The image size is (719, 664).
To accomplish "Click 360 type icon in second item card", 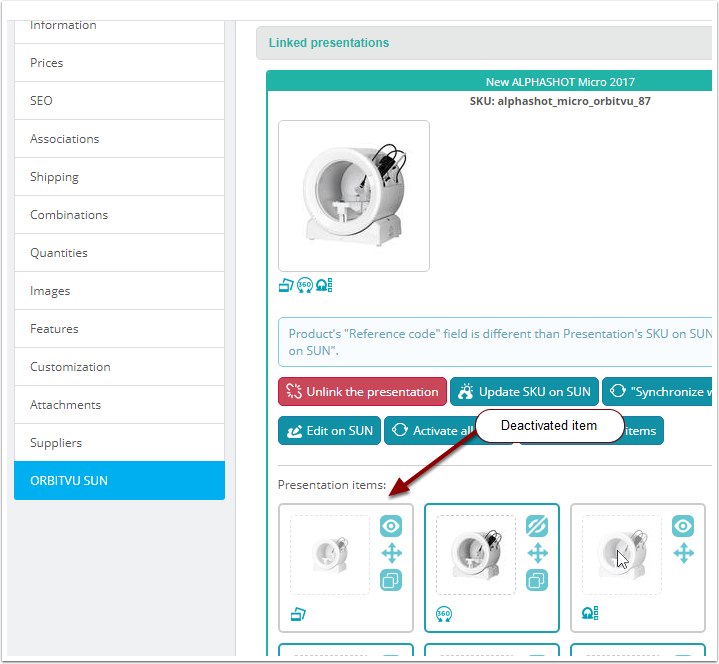I will pos(444,614).
